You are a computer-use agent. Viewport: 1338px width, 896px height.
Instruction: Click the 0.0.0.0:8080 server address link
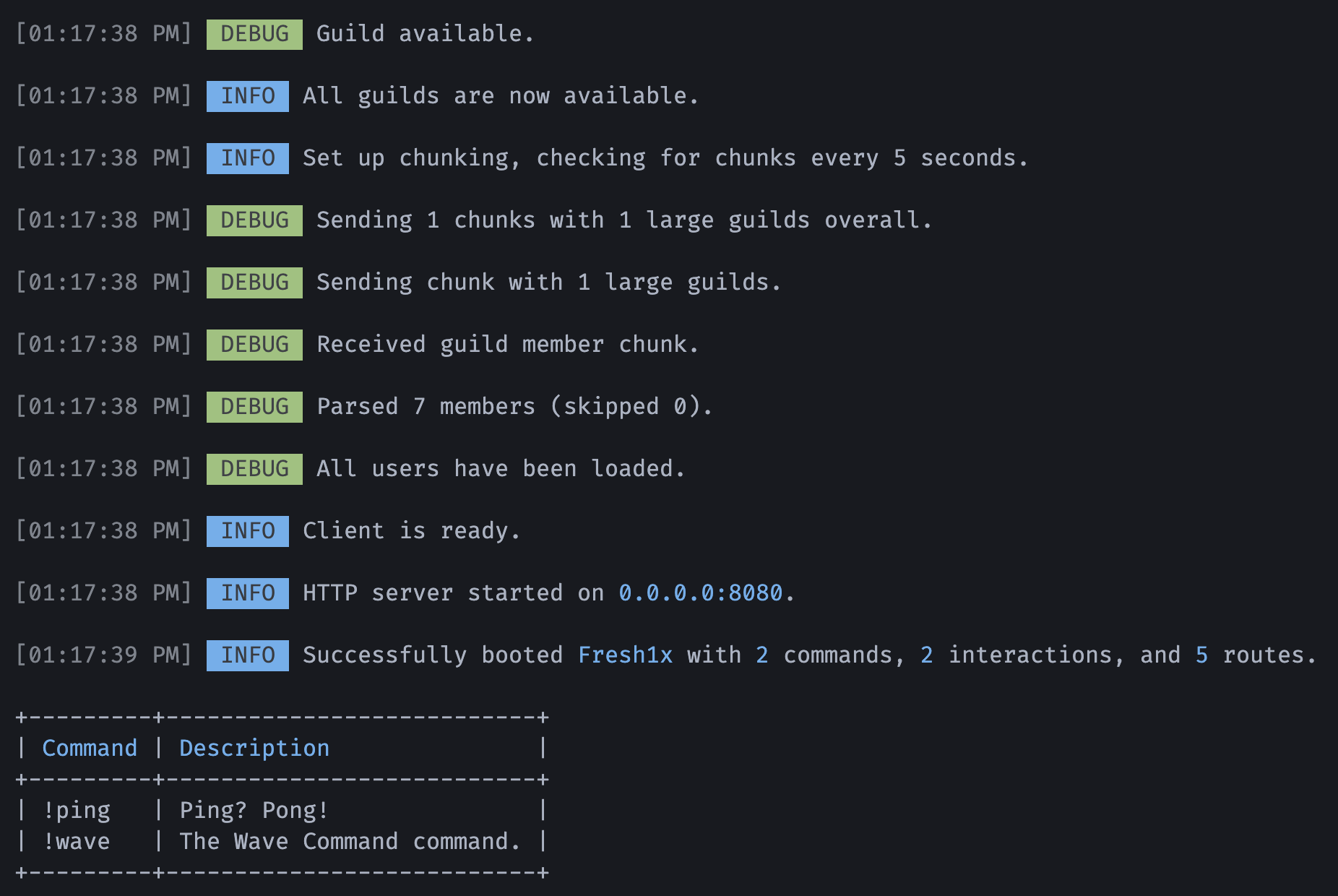(700, 593)
